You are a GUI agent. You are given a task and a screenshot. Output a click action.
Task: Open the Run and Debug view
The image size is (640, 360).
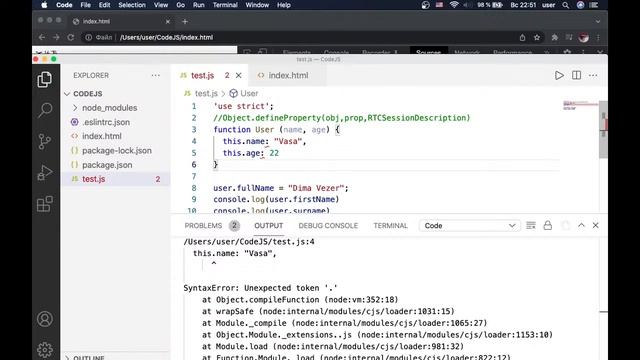(x=45, y=173)
